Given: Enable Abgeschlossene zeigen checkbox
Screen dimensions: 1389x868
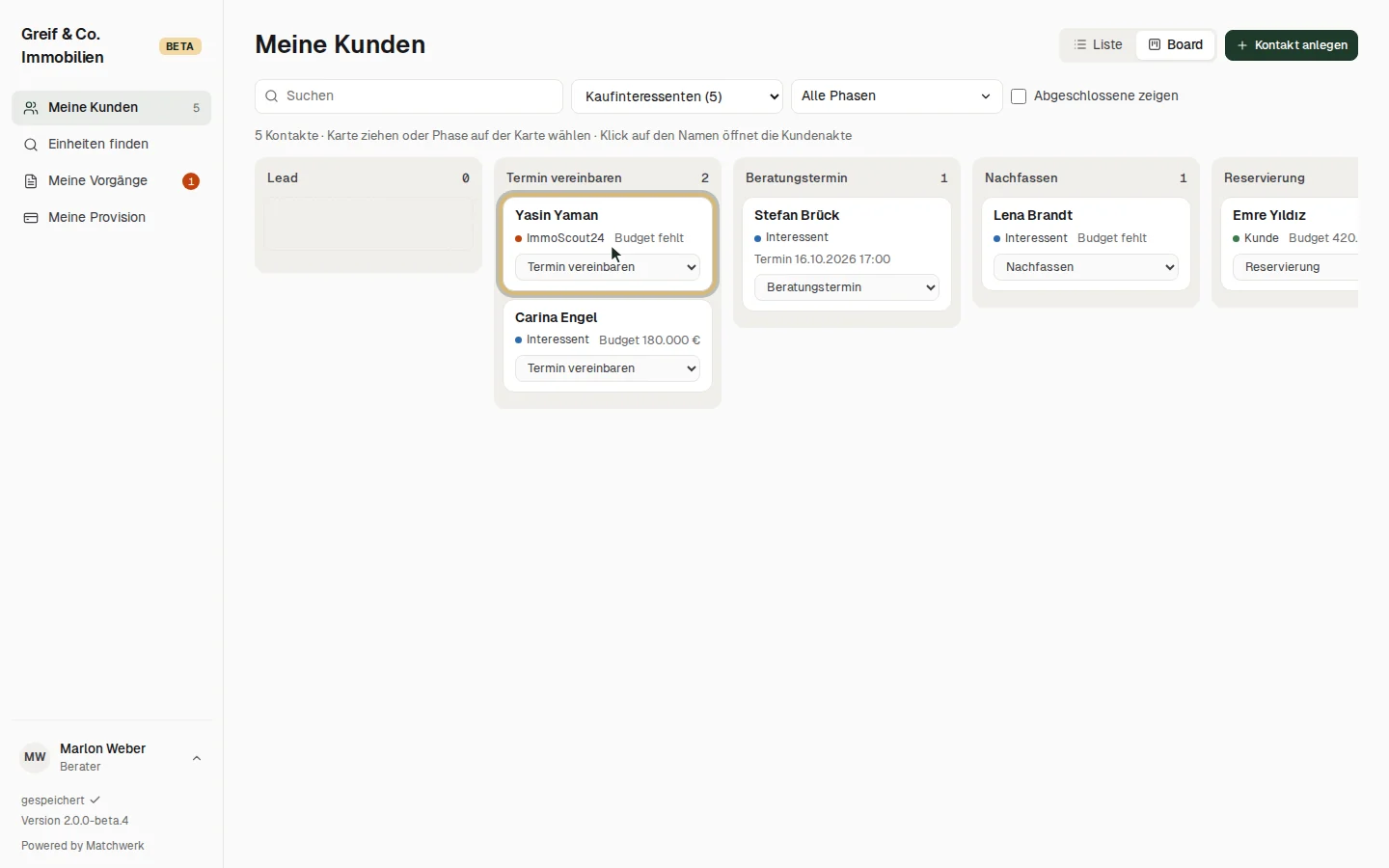Looking at the screenshot, I should (x=1019, y=96).
